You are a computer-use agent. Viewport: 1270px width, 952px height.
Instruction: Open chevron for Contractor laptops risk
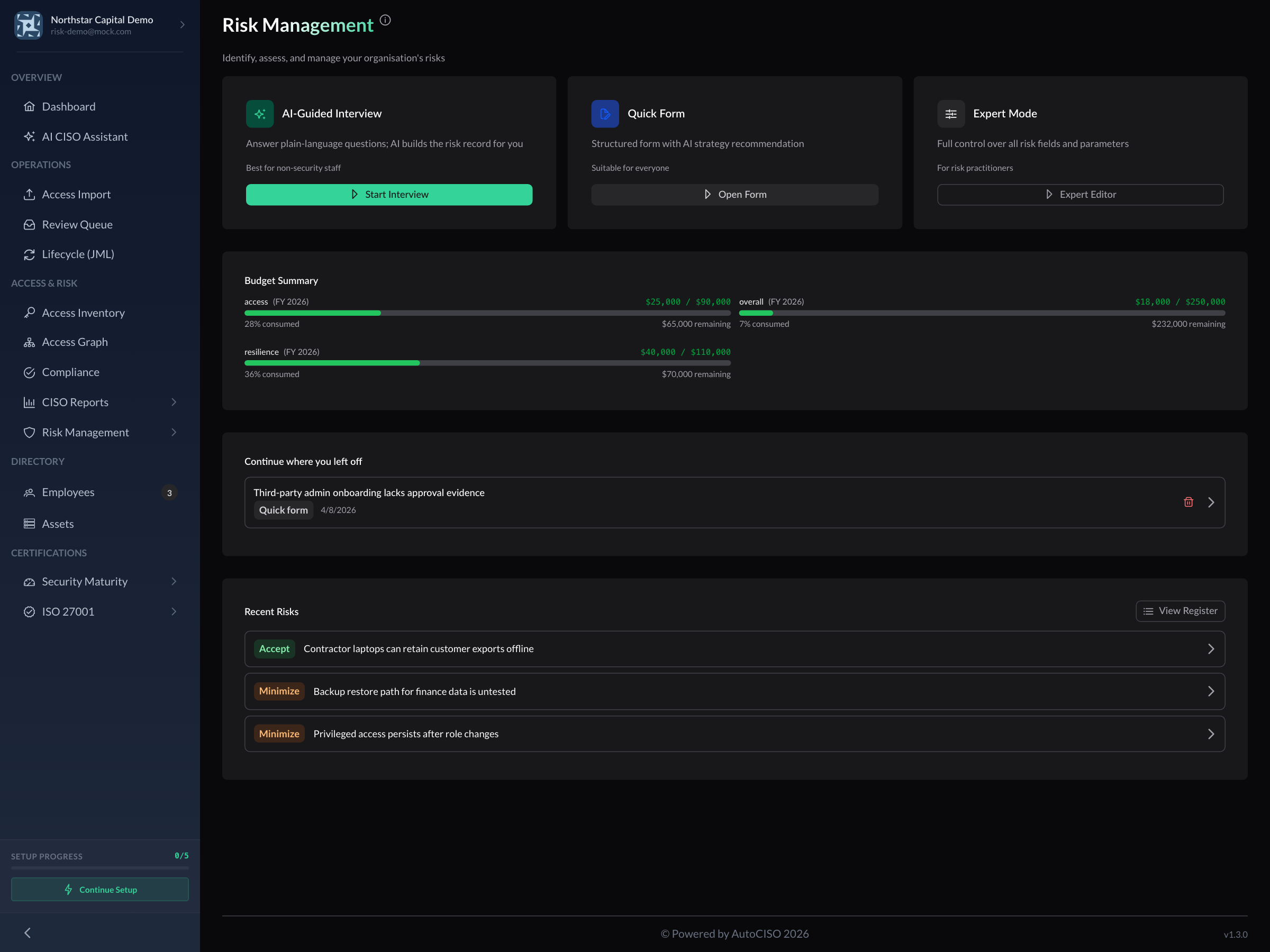coord(1211,649)
